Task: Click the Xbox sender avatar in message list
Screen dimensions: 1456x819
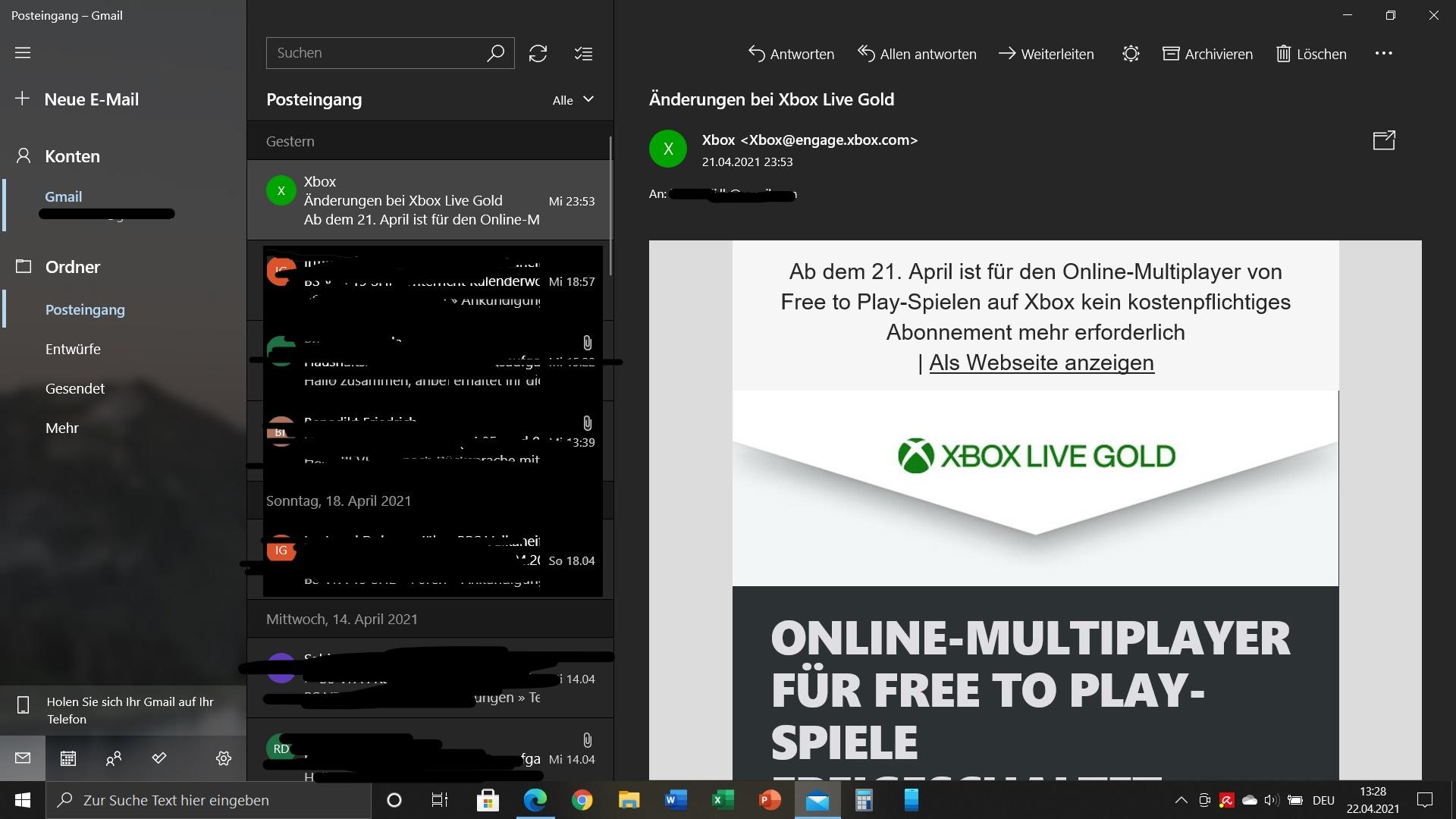Action: 281,190
